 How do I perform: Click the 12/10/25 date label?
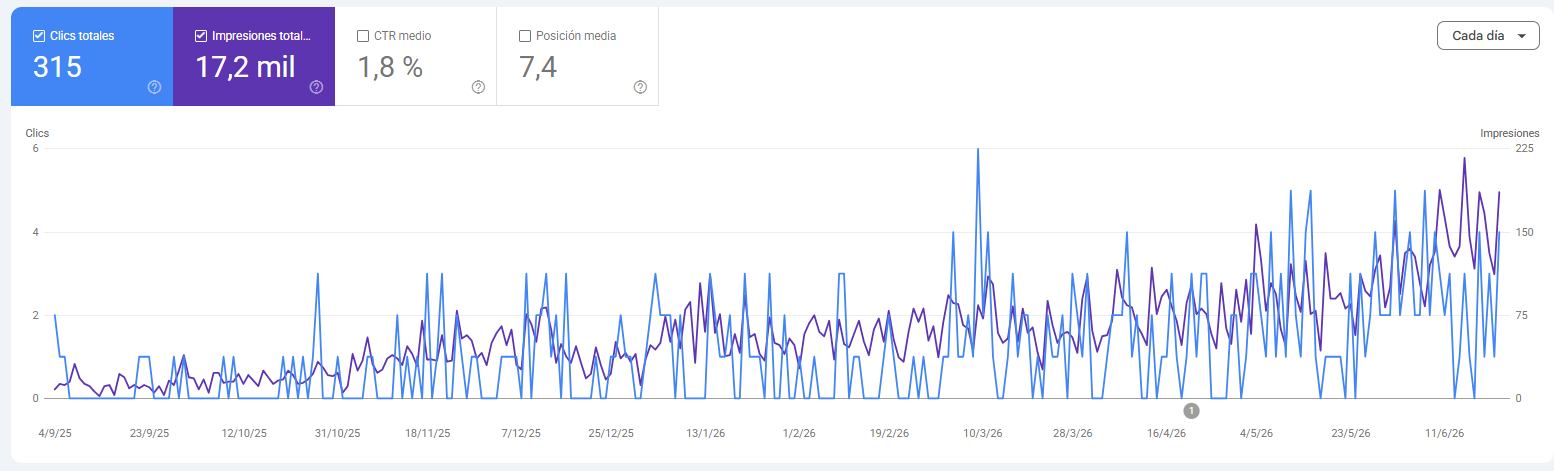(x=244, y=433)
